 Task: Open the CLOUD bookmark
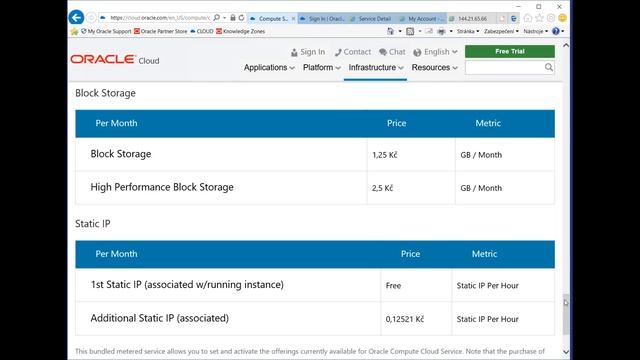pyautogui.click(x=202, y=31)
